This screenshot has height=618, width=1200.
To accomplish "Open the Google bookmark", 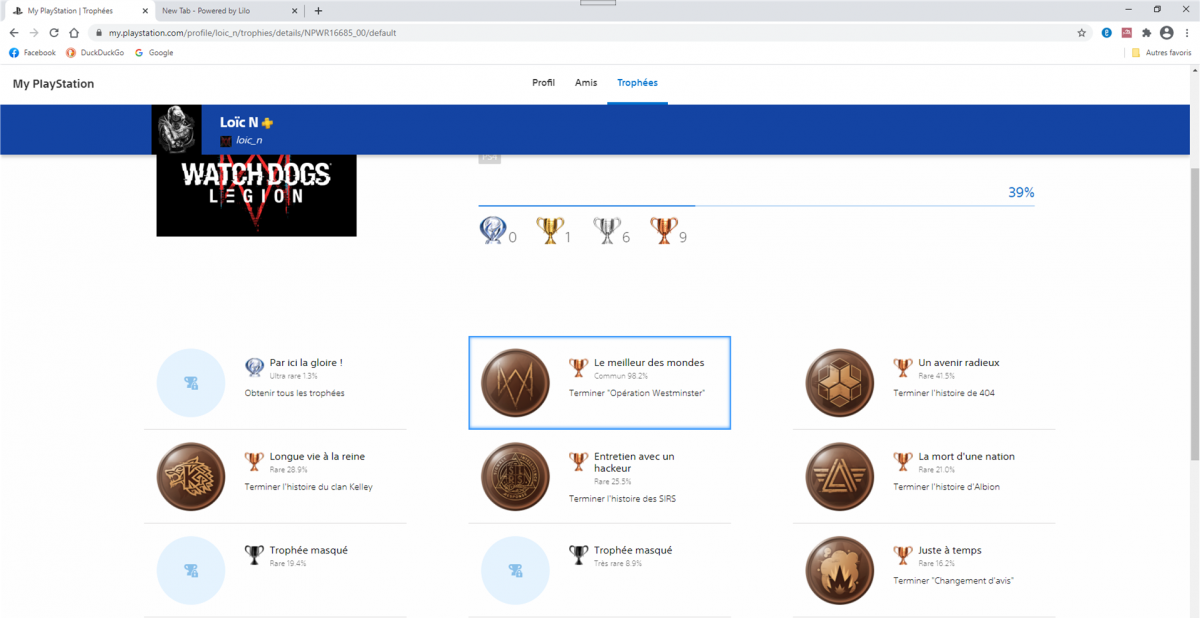I will tap(154, 52).
